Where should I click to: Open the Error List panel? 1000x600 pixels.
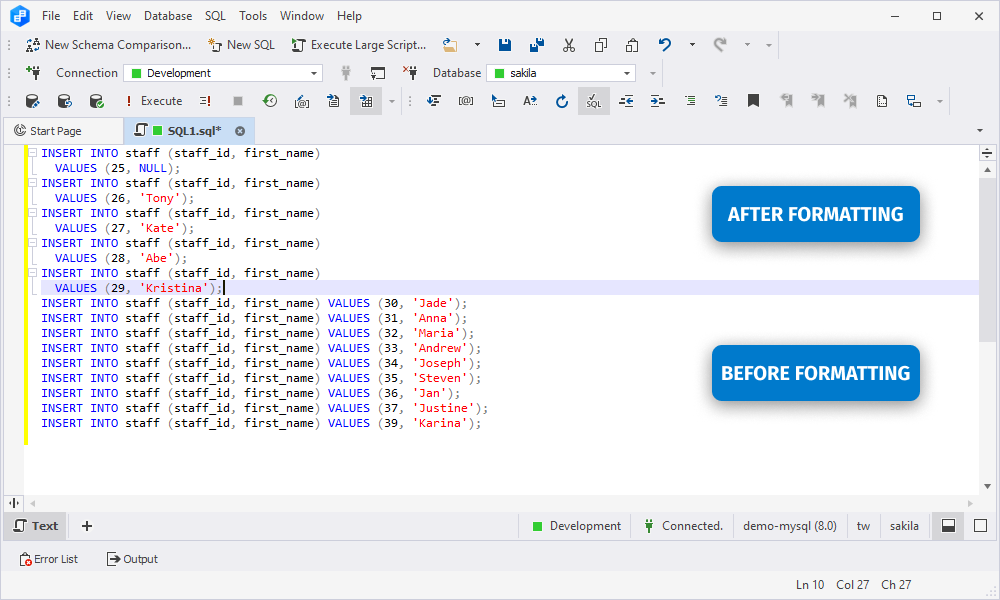click(x=48, y=559)
